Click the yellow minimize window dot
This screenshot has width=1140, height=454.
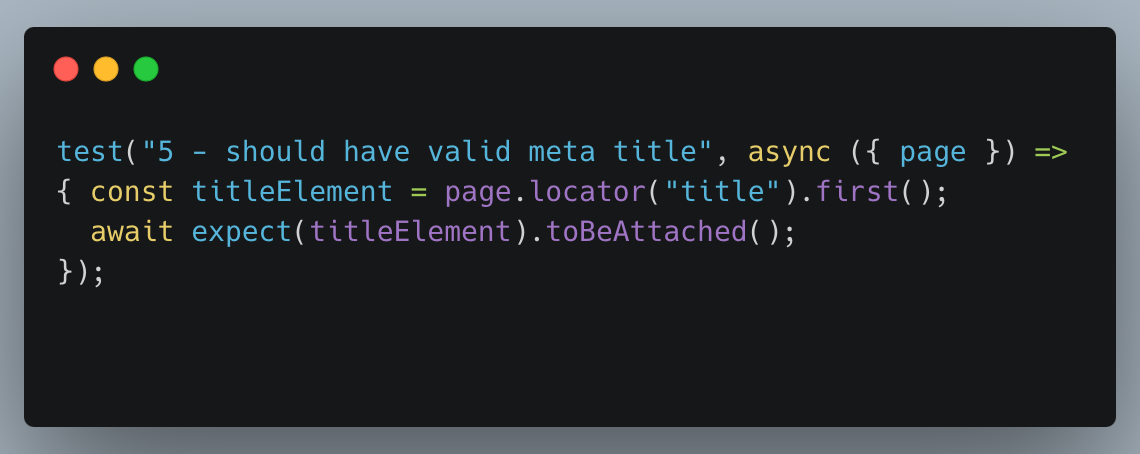106,69
